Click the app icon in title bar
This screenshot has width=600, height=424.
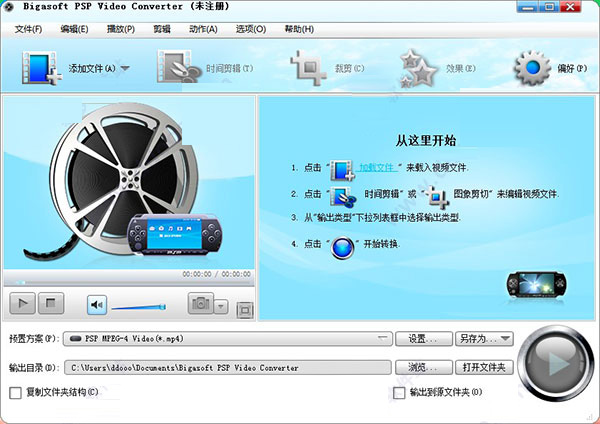[x=8, y=6]
